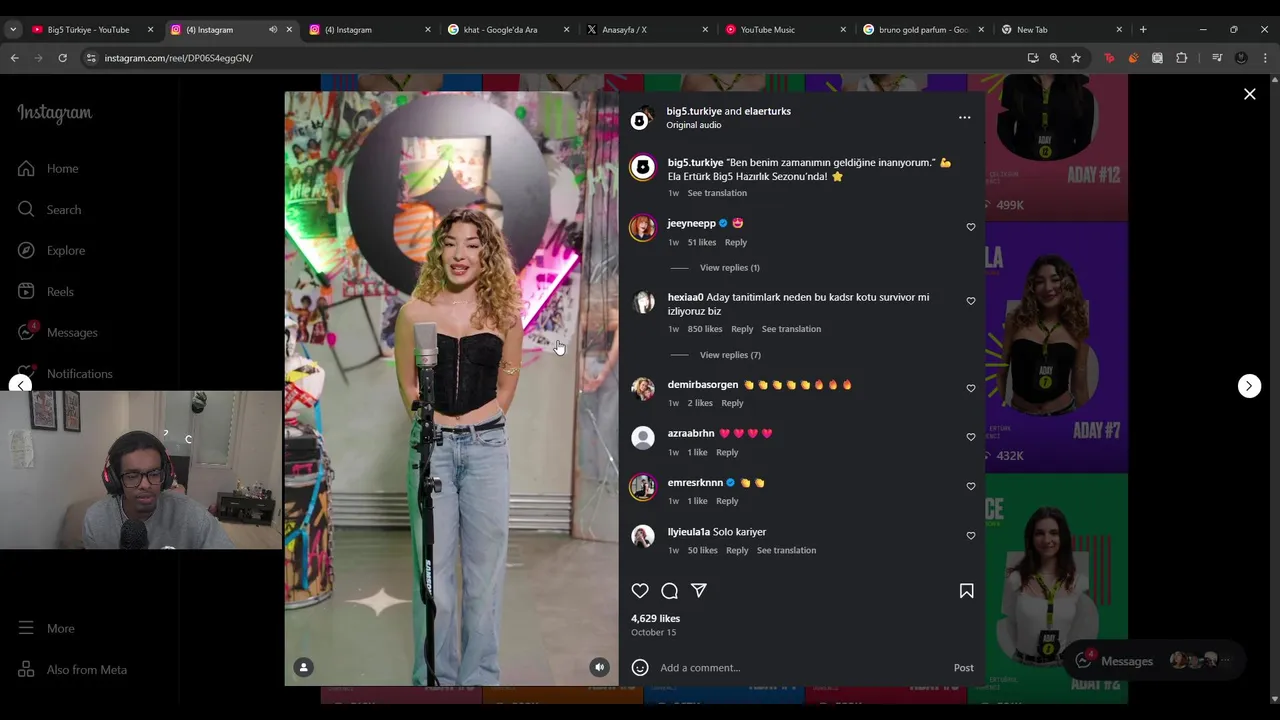Open the browser extensions puzzle icon

coord(1181,58)
